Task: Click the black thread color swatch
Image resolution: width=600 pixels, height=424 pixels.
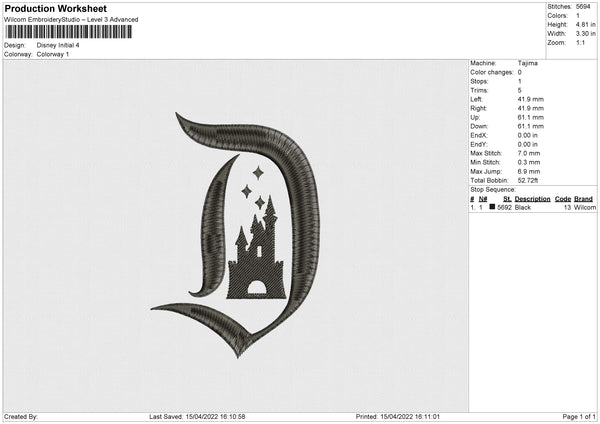Action: pyautogui.click(x=492, y=207)
